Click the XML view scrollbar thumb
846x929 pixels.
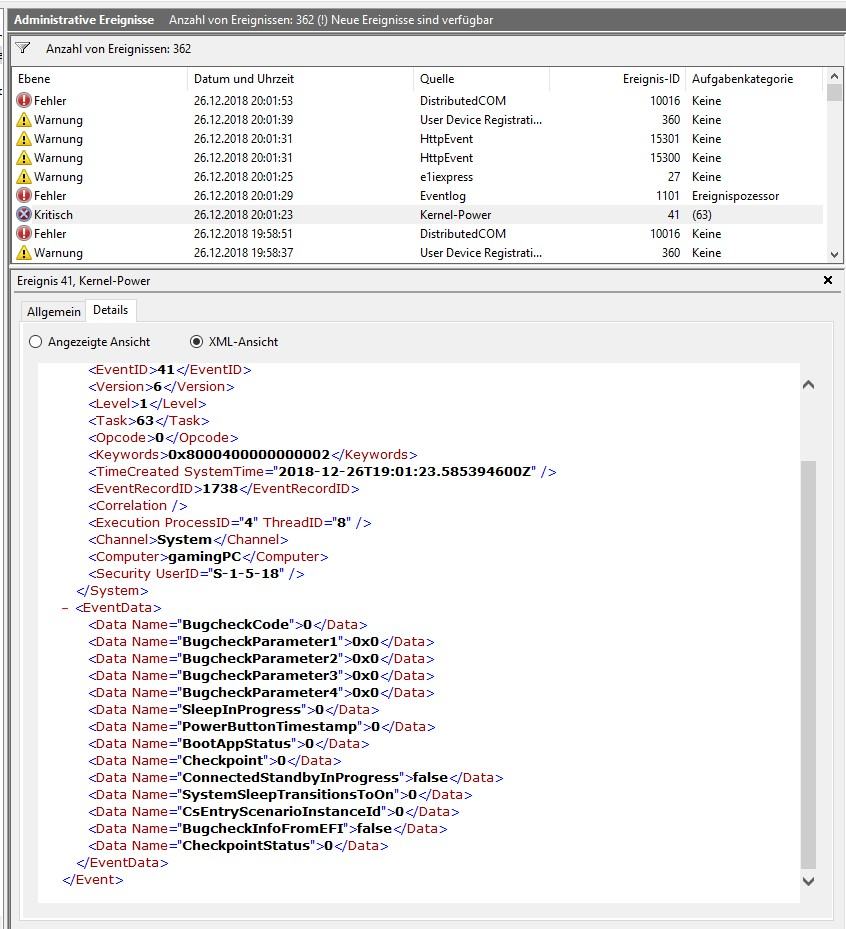pyautogui.click(x=808, y=665)
